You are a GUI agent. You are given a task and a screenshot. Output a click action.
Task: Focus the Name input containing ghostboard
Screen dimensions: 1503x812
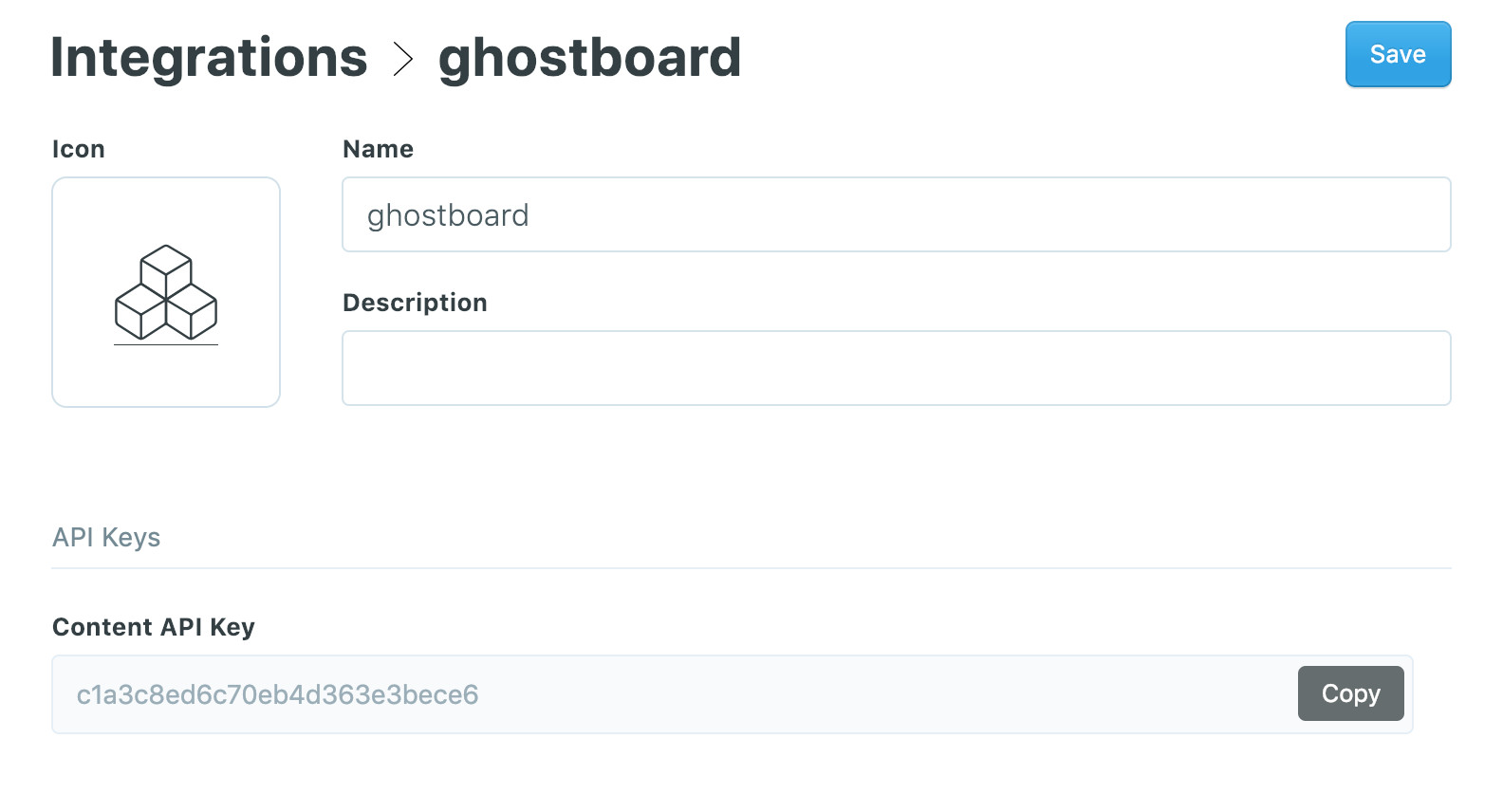tap(896, 214)
